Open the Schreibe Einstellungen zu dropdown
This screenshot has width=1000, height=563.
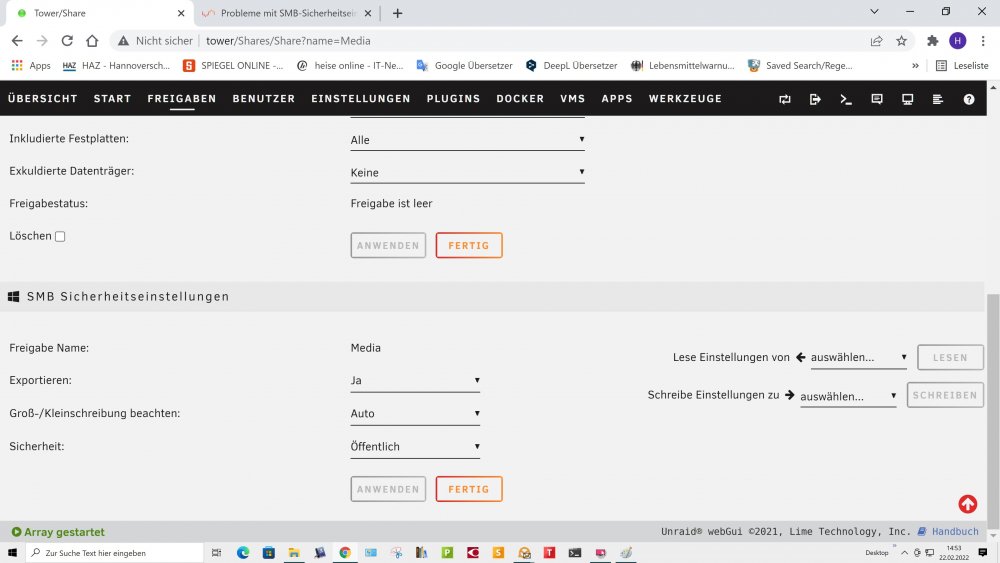(x=848, y=396)
